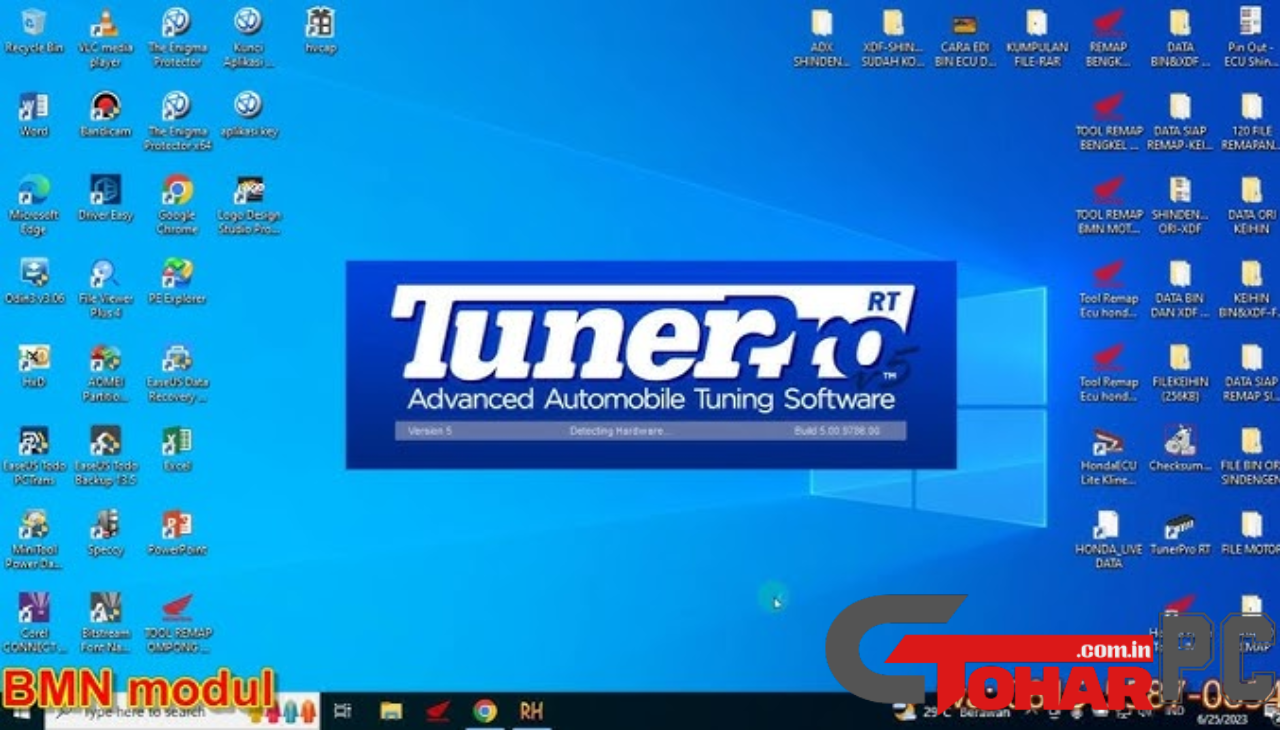The height and width of the screenshot is (730, 1280).
Task: Select SHINDEN ORI-XDF archive icon
Action: tap(1180, 205)
